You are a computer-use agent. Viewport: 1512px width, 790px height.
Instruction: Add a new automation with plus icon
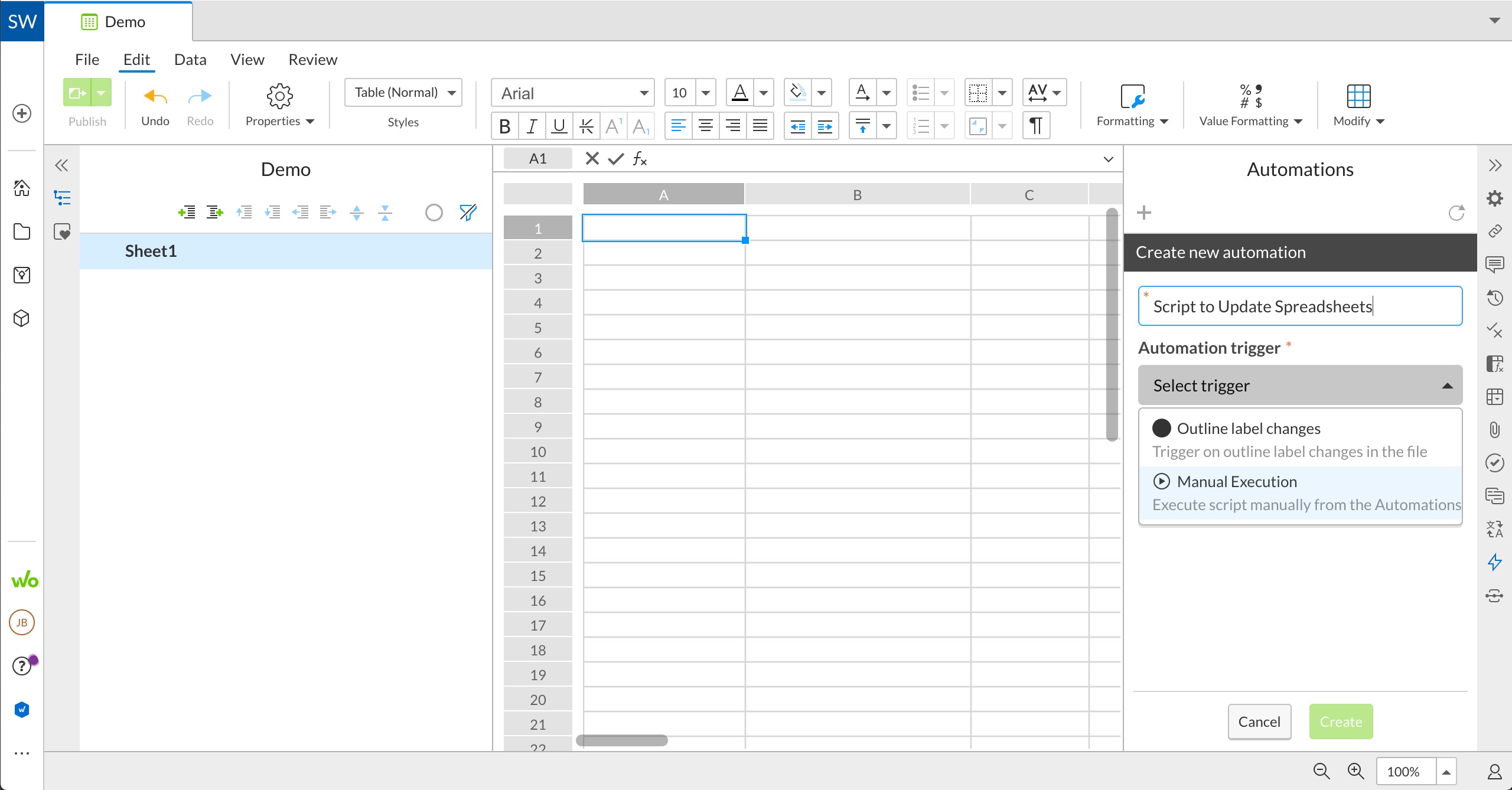[1144, 213]
